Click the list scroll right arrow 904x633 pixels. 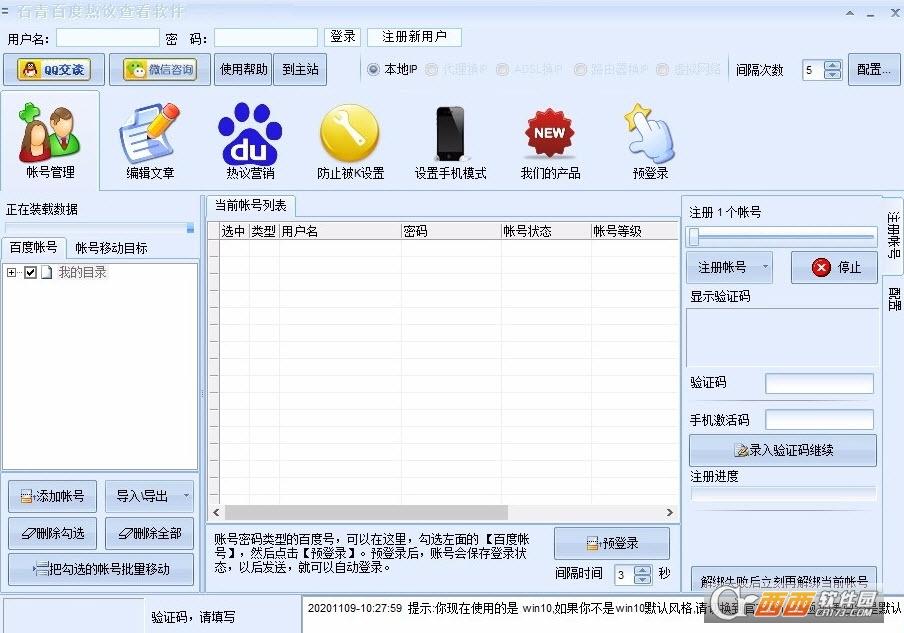coord(669,513)
